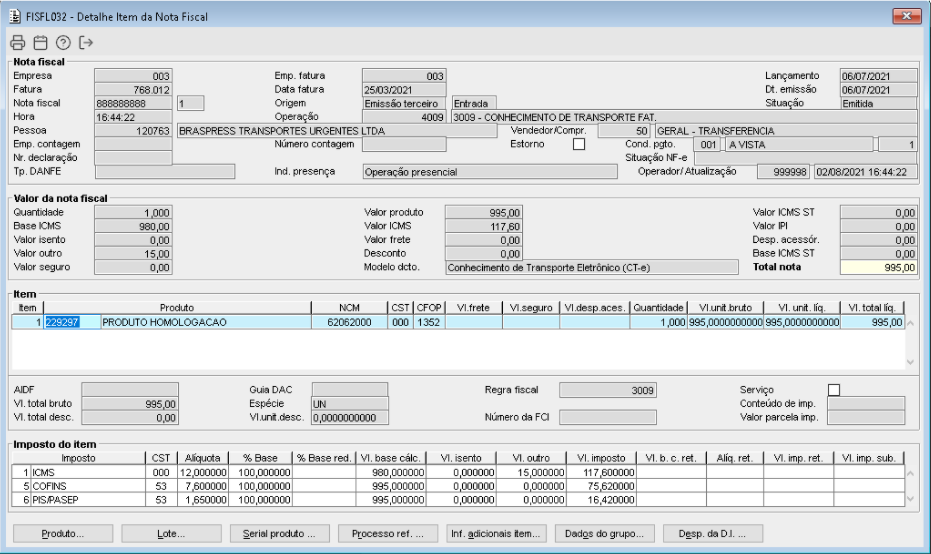This screenshot has width=931, height=554.
Task: Click the document icon in title bar
Action: (15, 17)
